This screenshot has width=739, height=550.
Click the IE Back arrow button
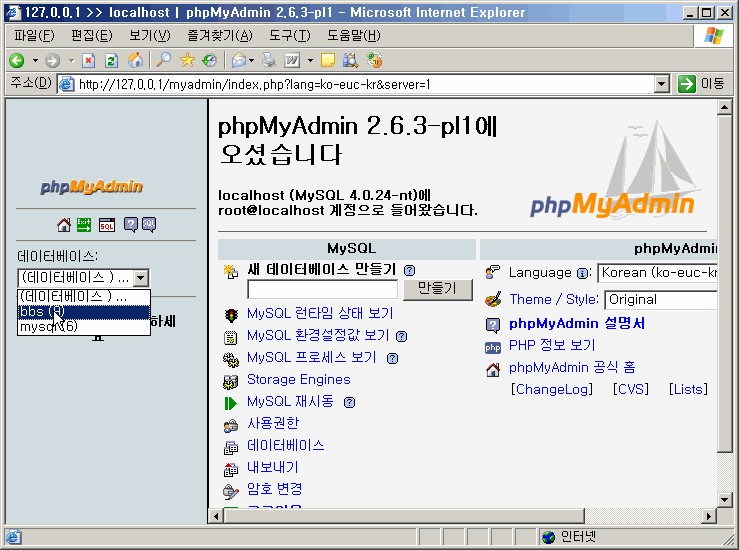17,60
